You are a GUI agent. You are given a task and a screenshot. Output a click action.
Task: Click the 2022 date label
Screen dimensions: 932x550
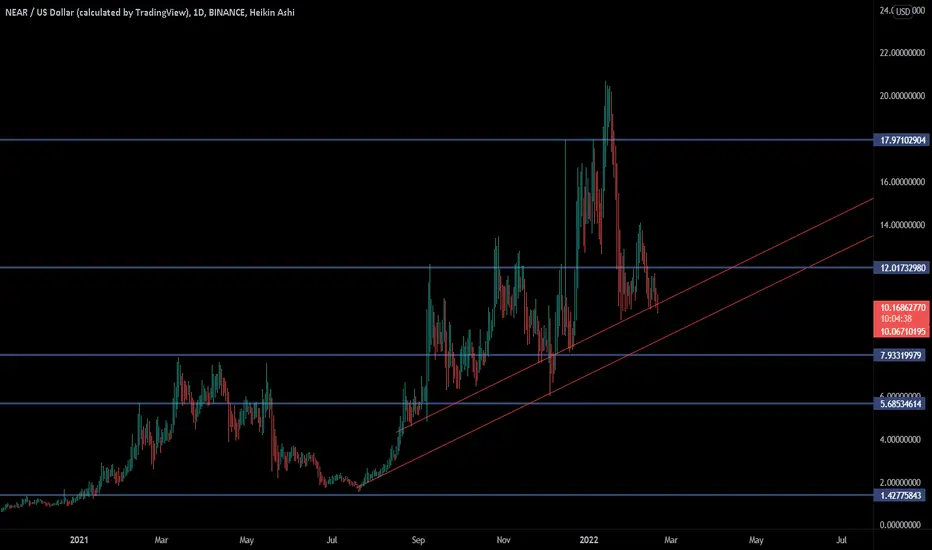[x=589, y=540]
